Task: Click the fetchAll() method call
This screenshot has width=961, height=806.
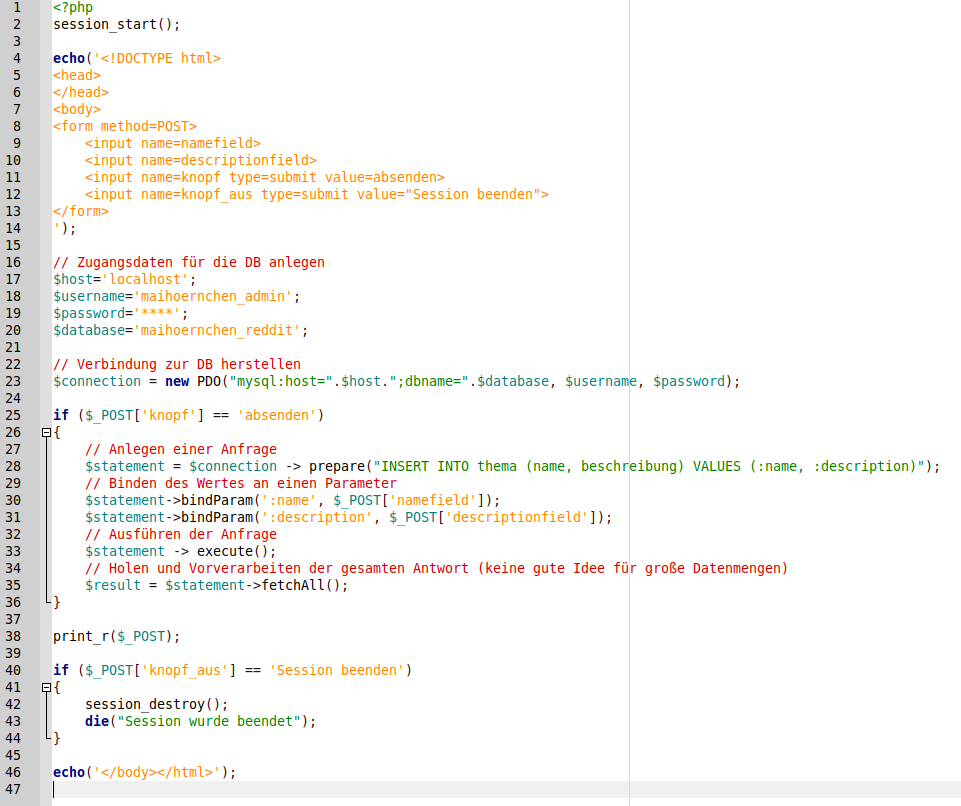Action: tap(304, 585)
